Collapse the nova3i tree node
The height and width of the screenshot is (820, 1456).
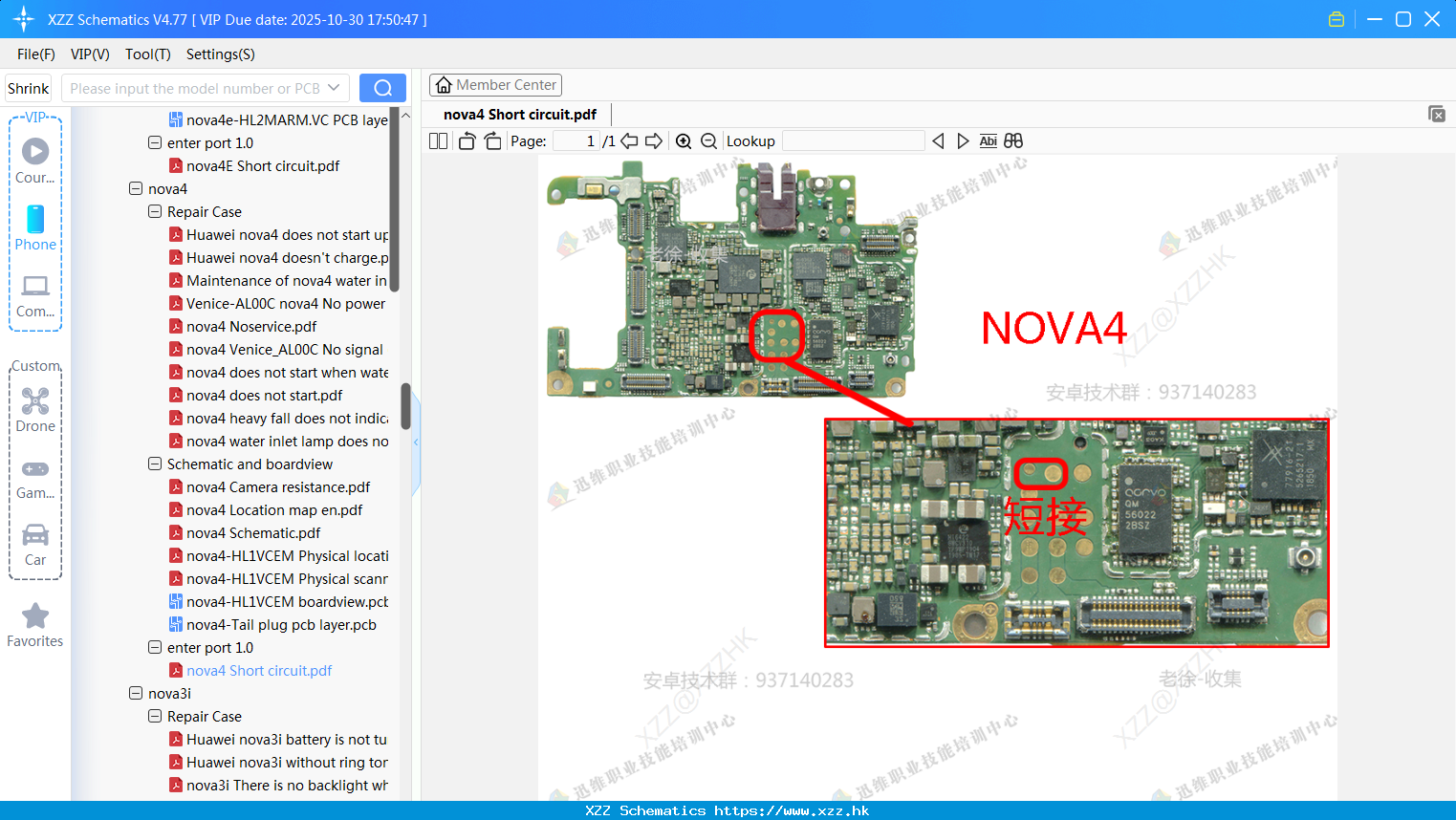tap(136, 694)
